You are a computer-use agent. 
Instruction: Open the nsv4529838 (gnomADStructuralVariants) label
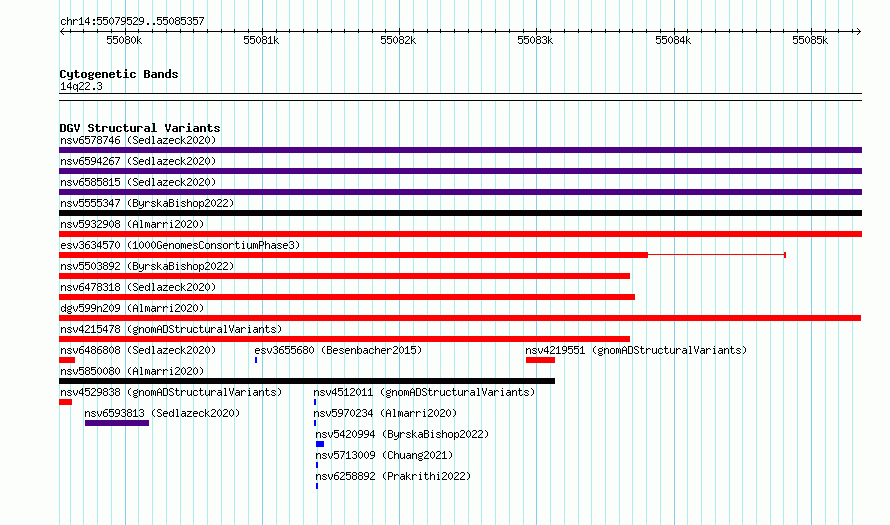pos(171,392)
